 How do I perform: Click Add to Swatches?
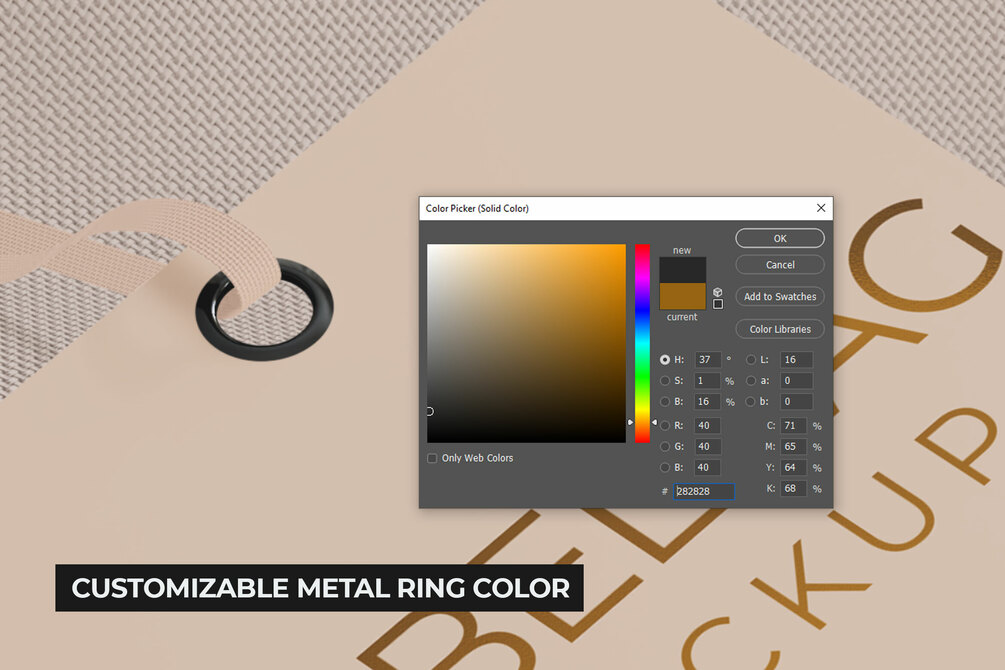(780, 297)
